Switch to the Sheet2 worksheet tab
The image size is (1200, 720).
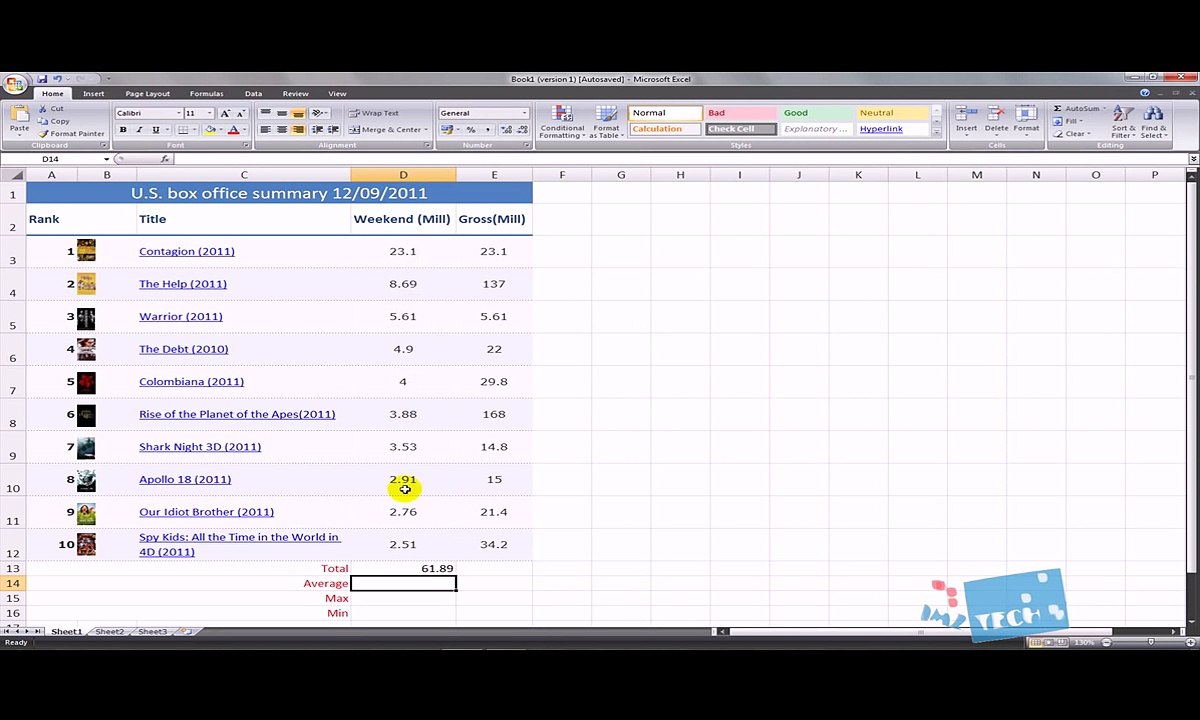(109, 632)
